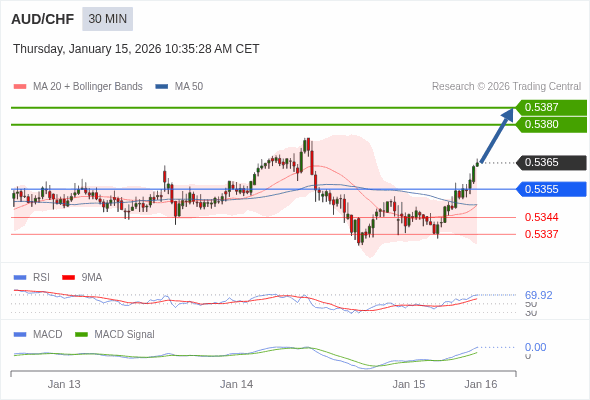Click the MACD Signal green legend swatch
This screenshot has width=590, height=400.
81,335
